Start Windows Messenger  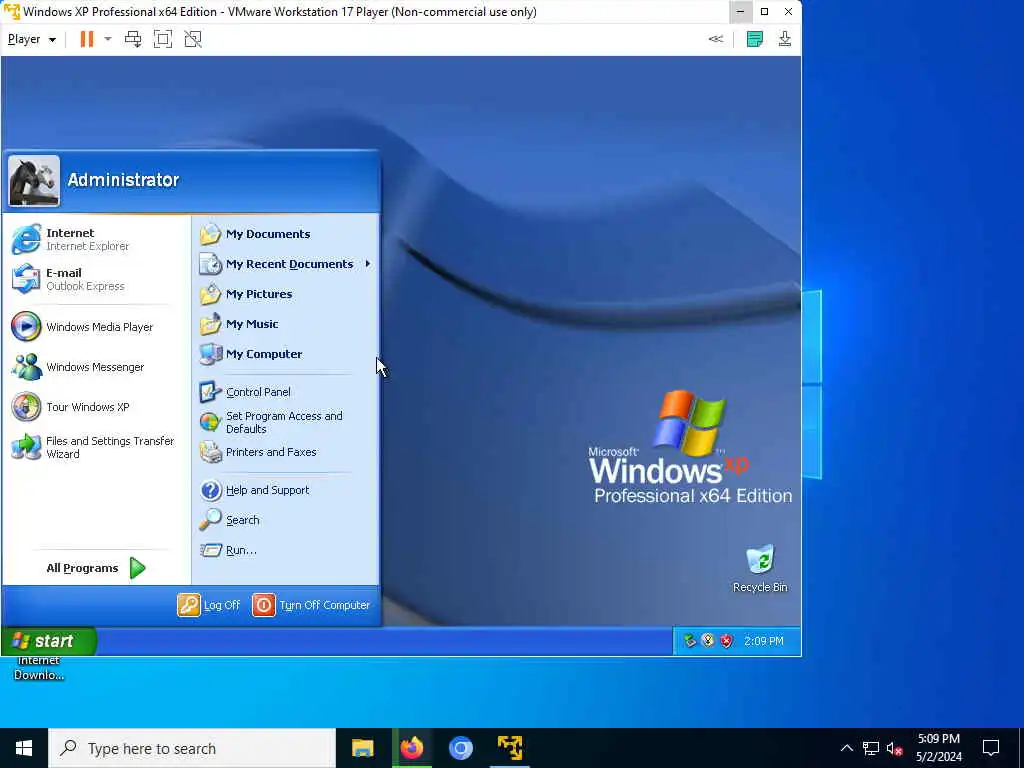(x=96, y=367)
